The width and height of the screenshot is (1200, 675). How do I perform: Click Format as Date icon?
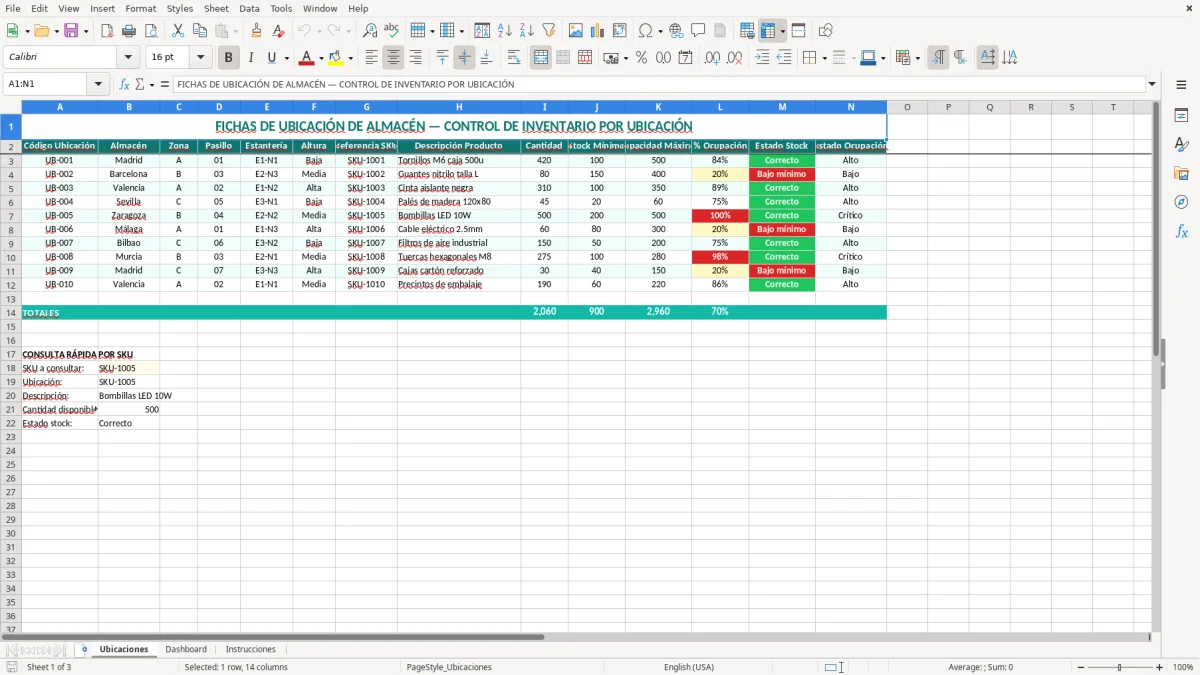tap(685, 58)
